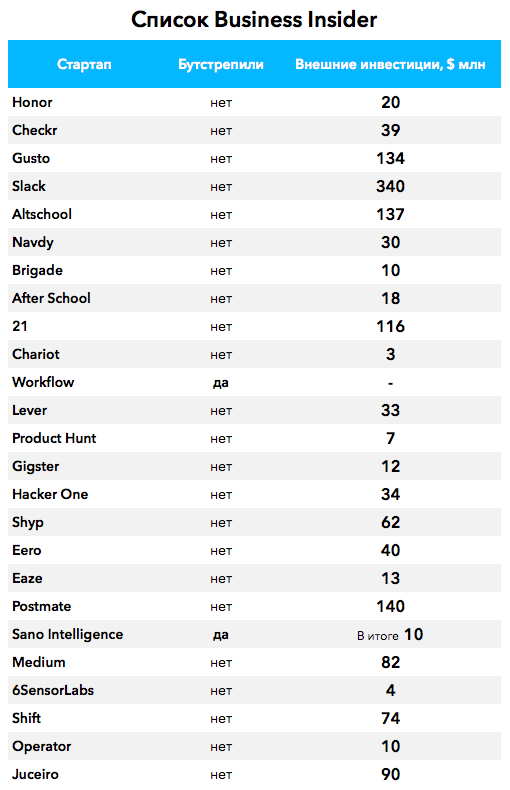The image size is (510, 790).
Task: Select Postmate's 140 investment value
Action: click(391, 606)
